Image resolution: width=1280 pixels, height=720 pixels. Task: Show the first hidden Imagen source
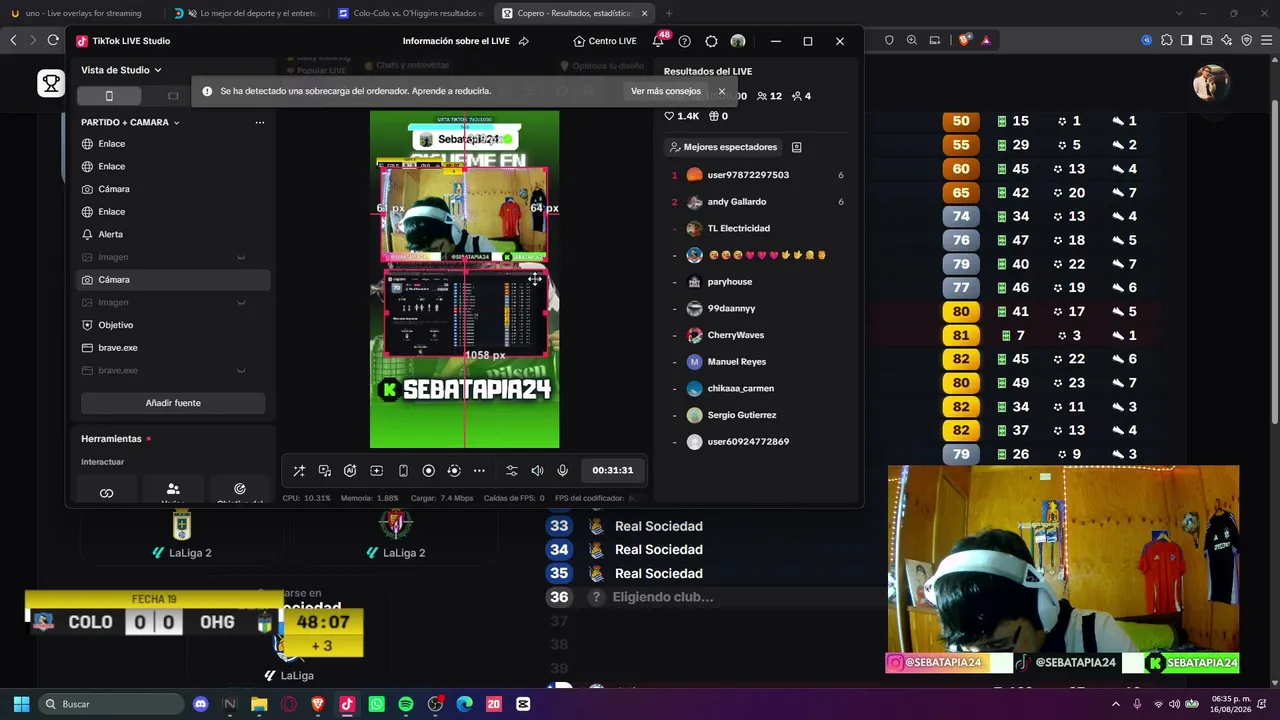point(241,257)
